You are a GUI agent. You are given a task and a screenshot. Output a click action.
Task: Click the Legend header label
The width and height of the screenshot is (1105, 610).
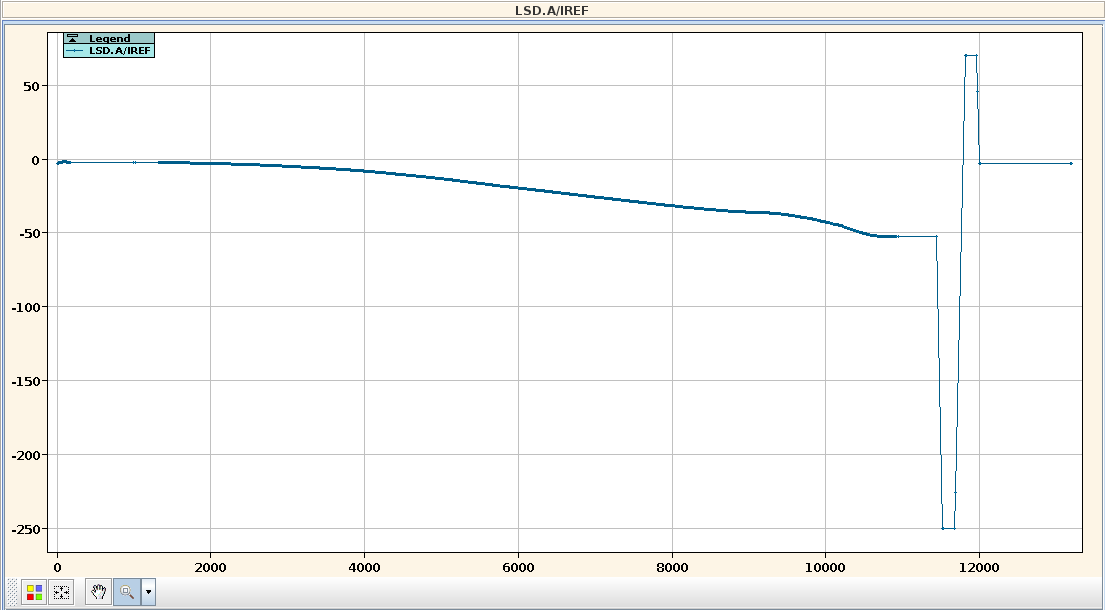[109, 38]
